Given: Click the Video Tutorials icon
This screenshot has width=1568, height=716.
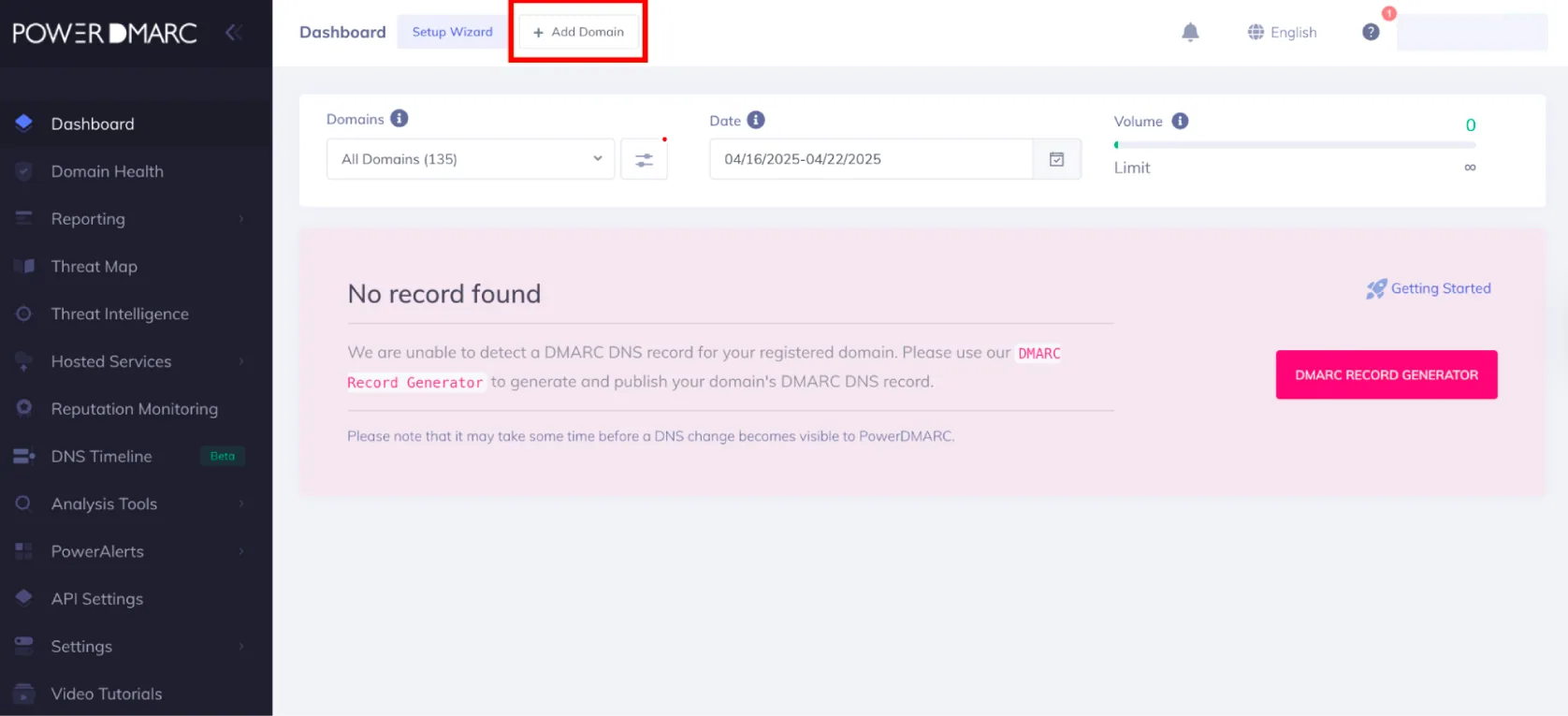Looking at the screenshot, I should coord(24,694).
